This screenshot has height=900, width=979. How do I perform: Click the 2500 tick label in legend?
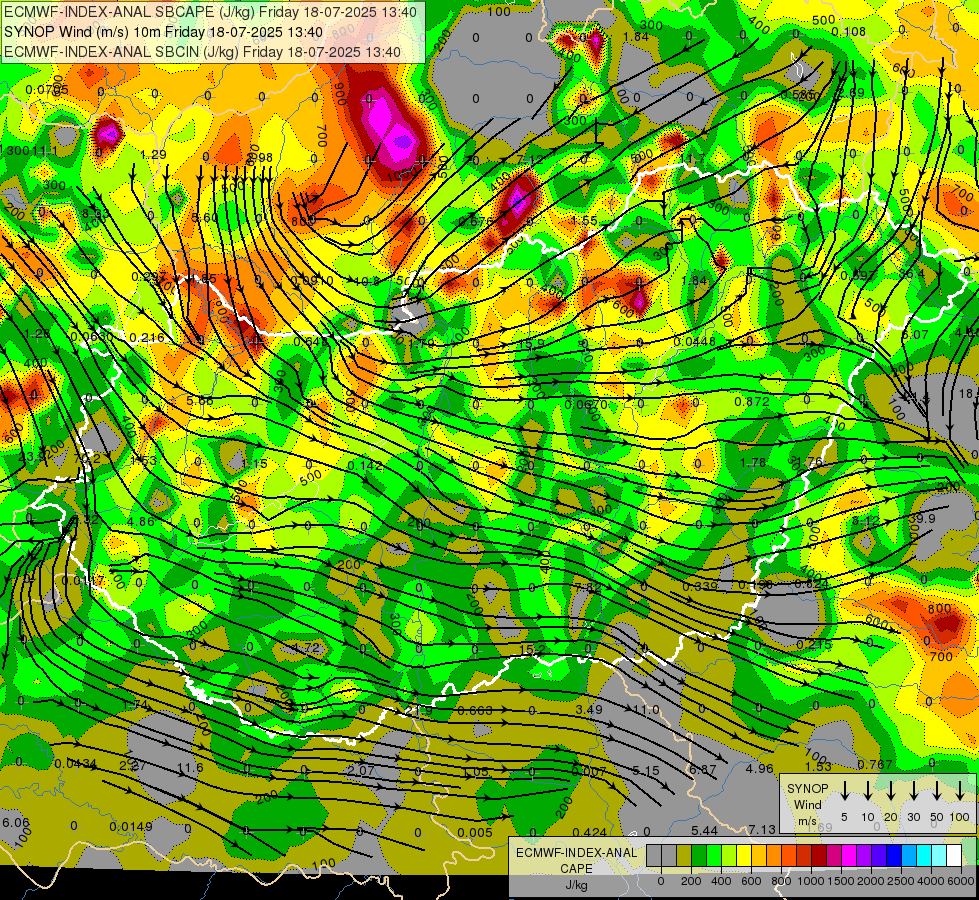click(x=901, y=881)
